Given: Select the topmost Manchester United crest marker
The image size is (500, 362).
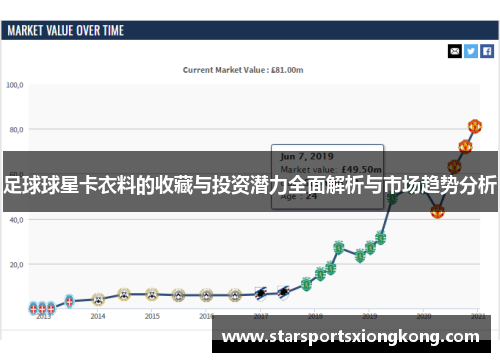Looking at the screenshot, I should (475, 126).
